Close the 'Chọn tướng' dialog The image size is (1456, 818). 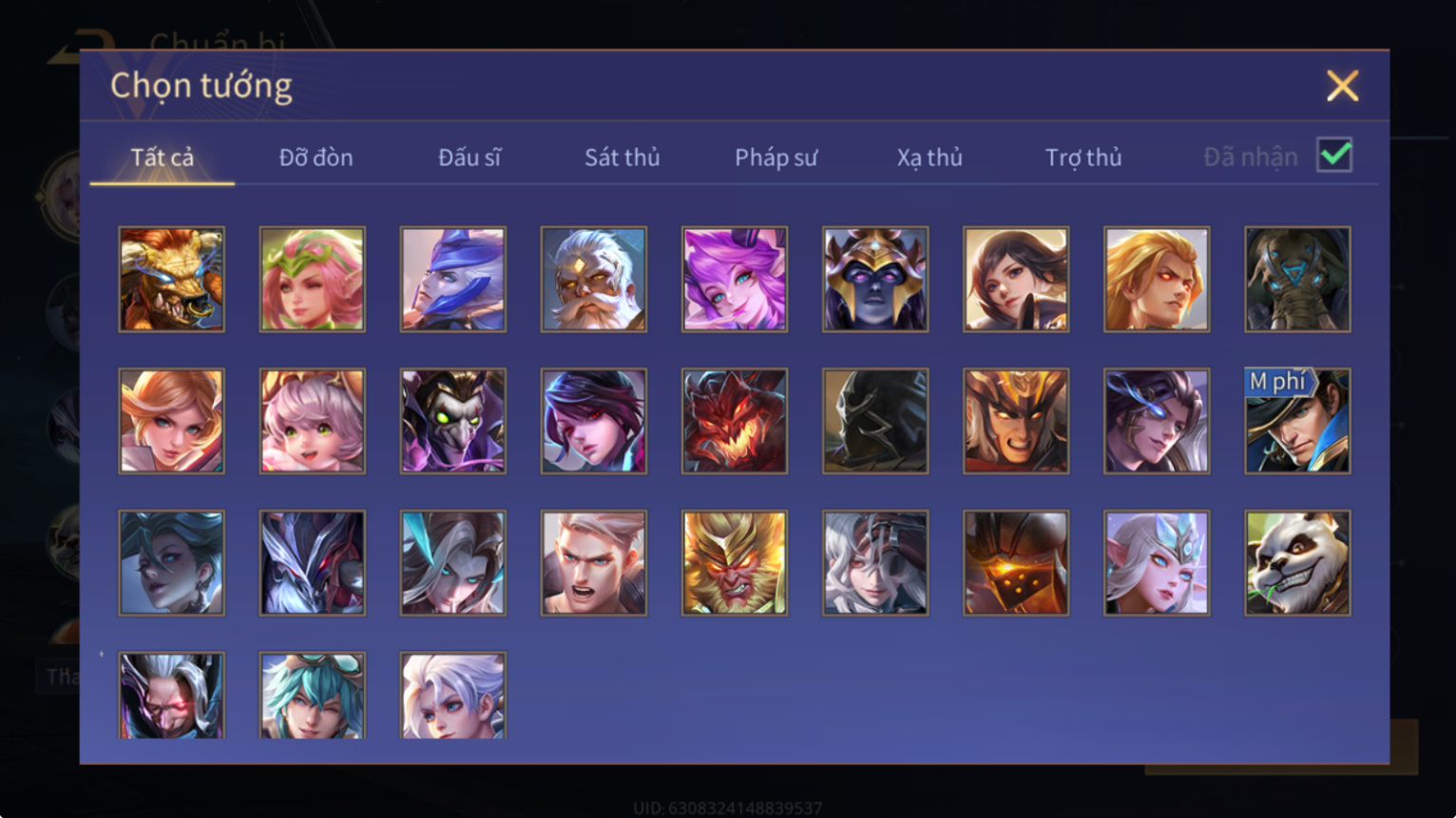click(x=1342, y=86)
